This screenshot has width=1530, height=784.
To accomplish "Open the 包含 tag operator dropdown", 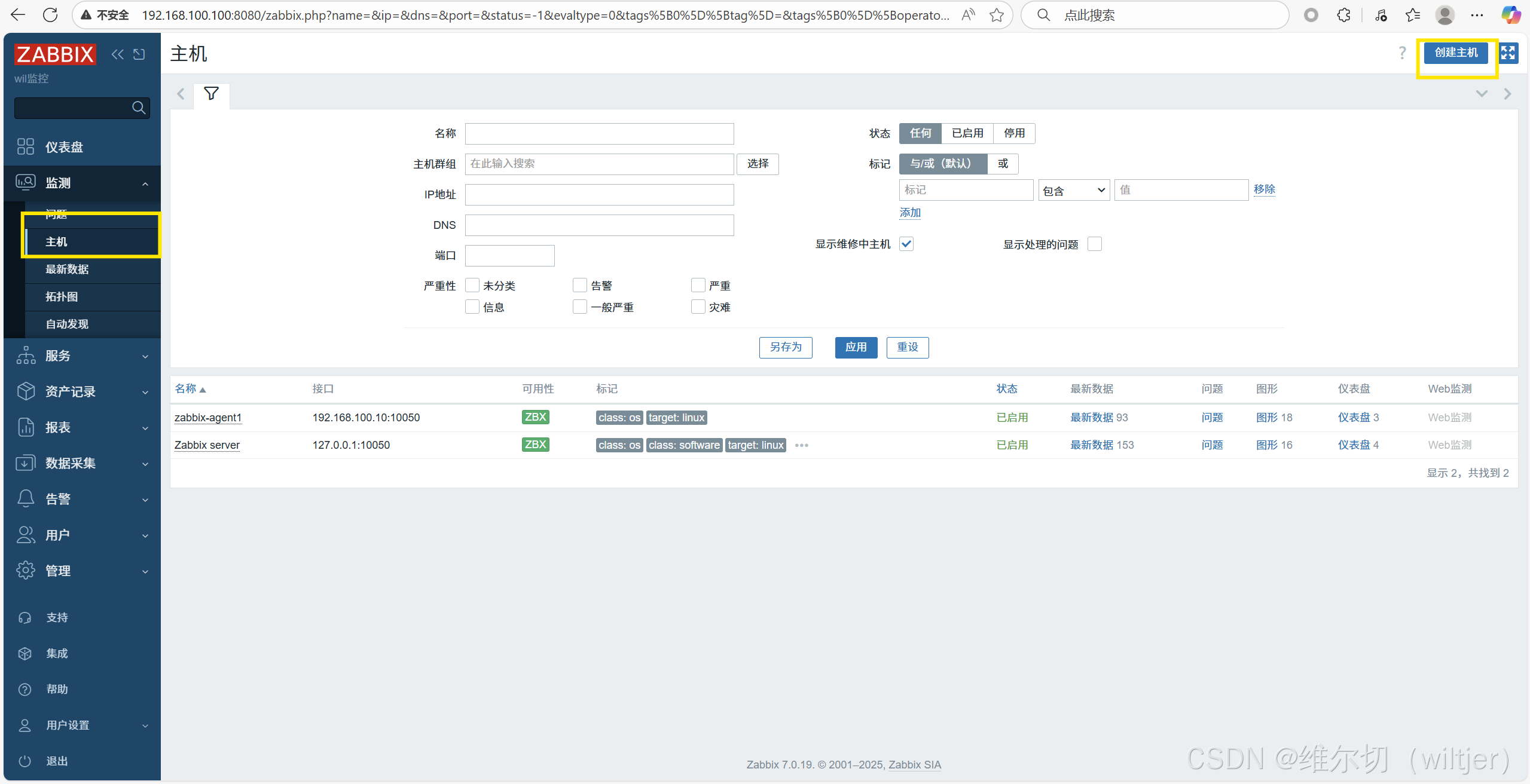I will (x=1074, y=191).
